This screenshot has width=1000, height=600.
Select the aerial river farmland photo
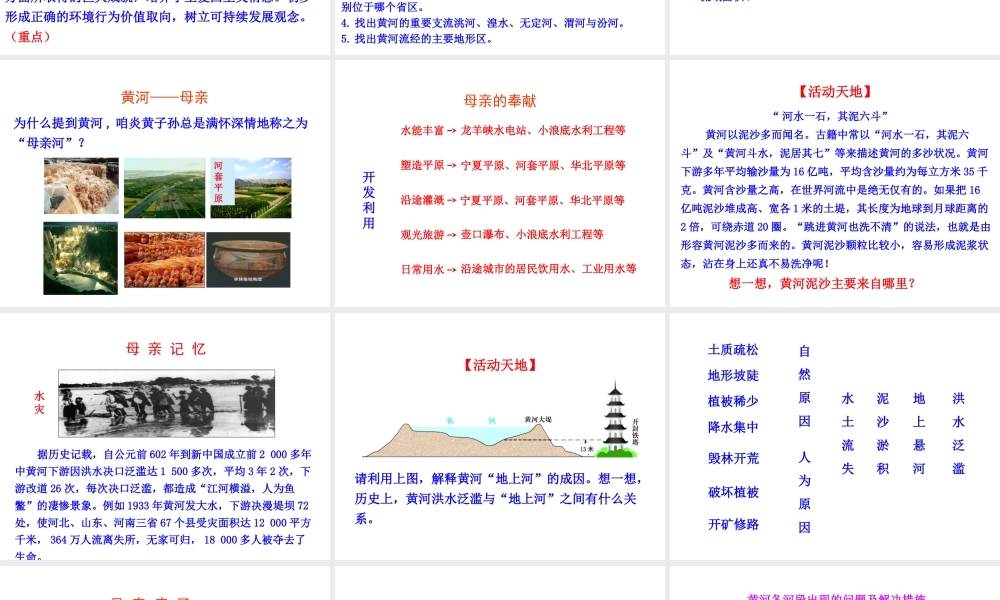point(165,188)
